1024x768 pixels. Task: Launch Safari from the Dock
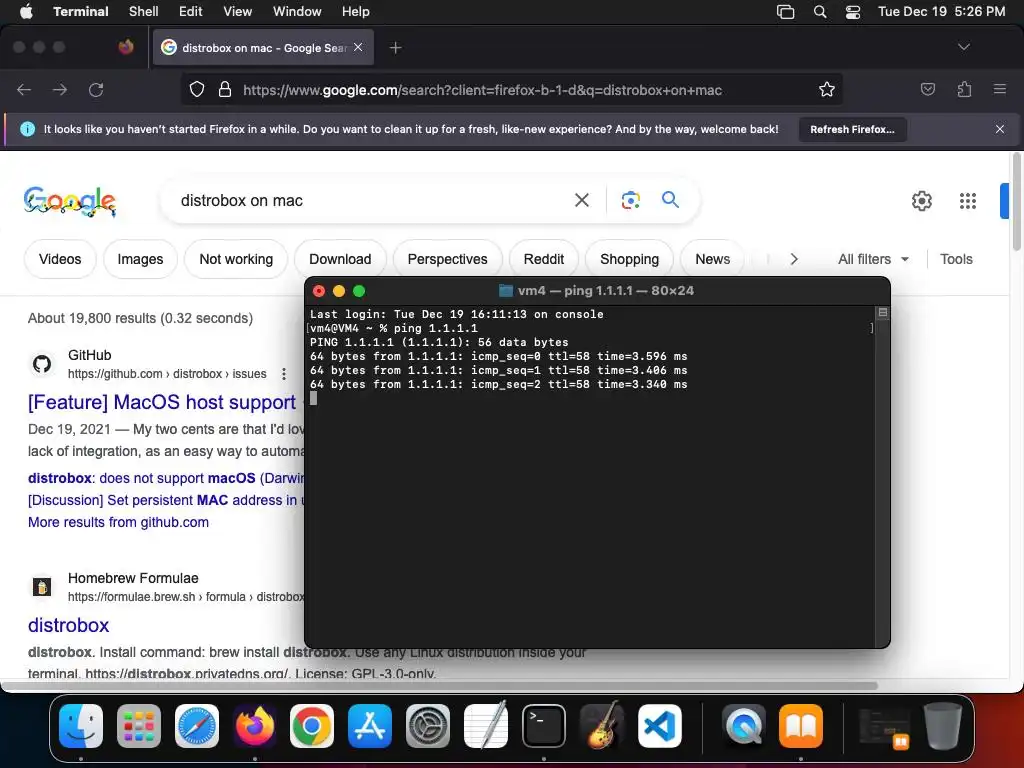(x=197, y=726)
